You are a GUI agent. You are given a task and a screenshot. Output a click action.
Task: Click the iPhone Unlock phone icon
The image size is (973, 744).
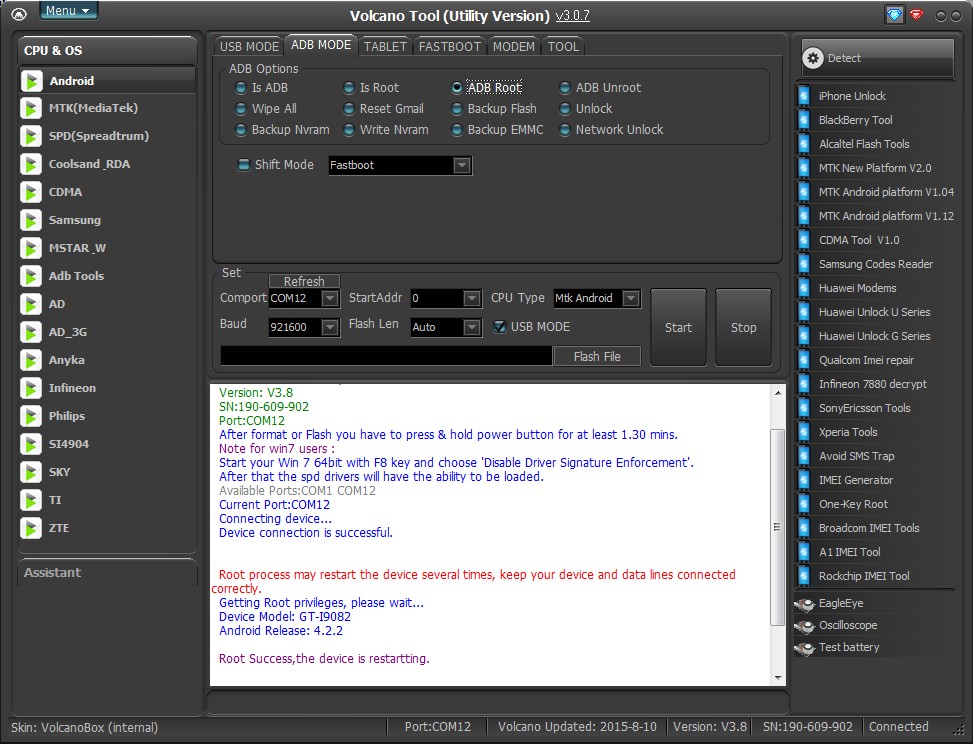pyautogui.click(x=804, y=96)
